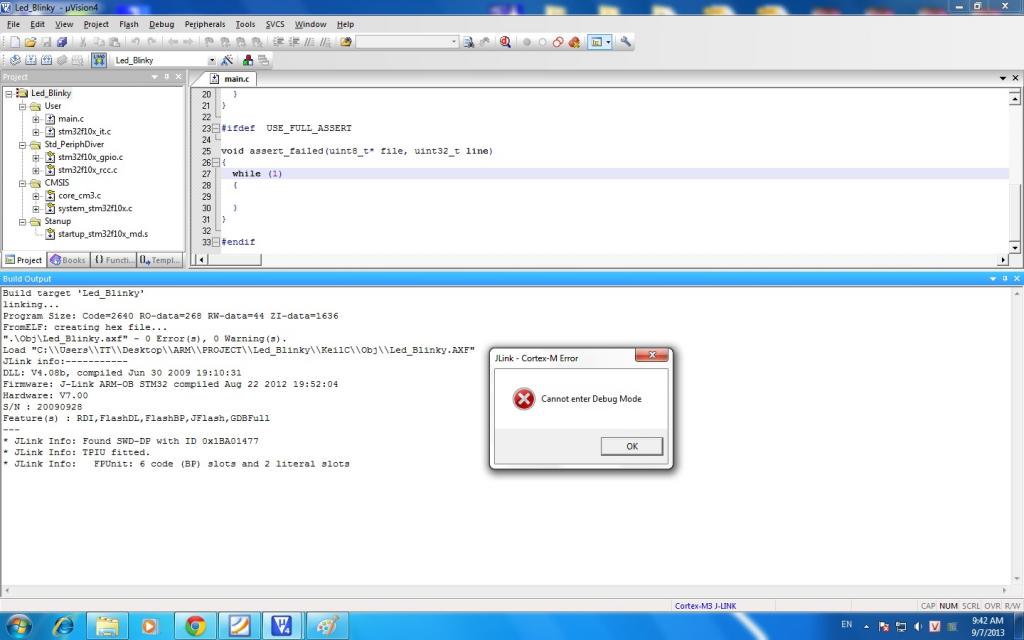Expand the stm32f10x_it.c node
Viewport: 1024px width, 640px height.
36,132
